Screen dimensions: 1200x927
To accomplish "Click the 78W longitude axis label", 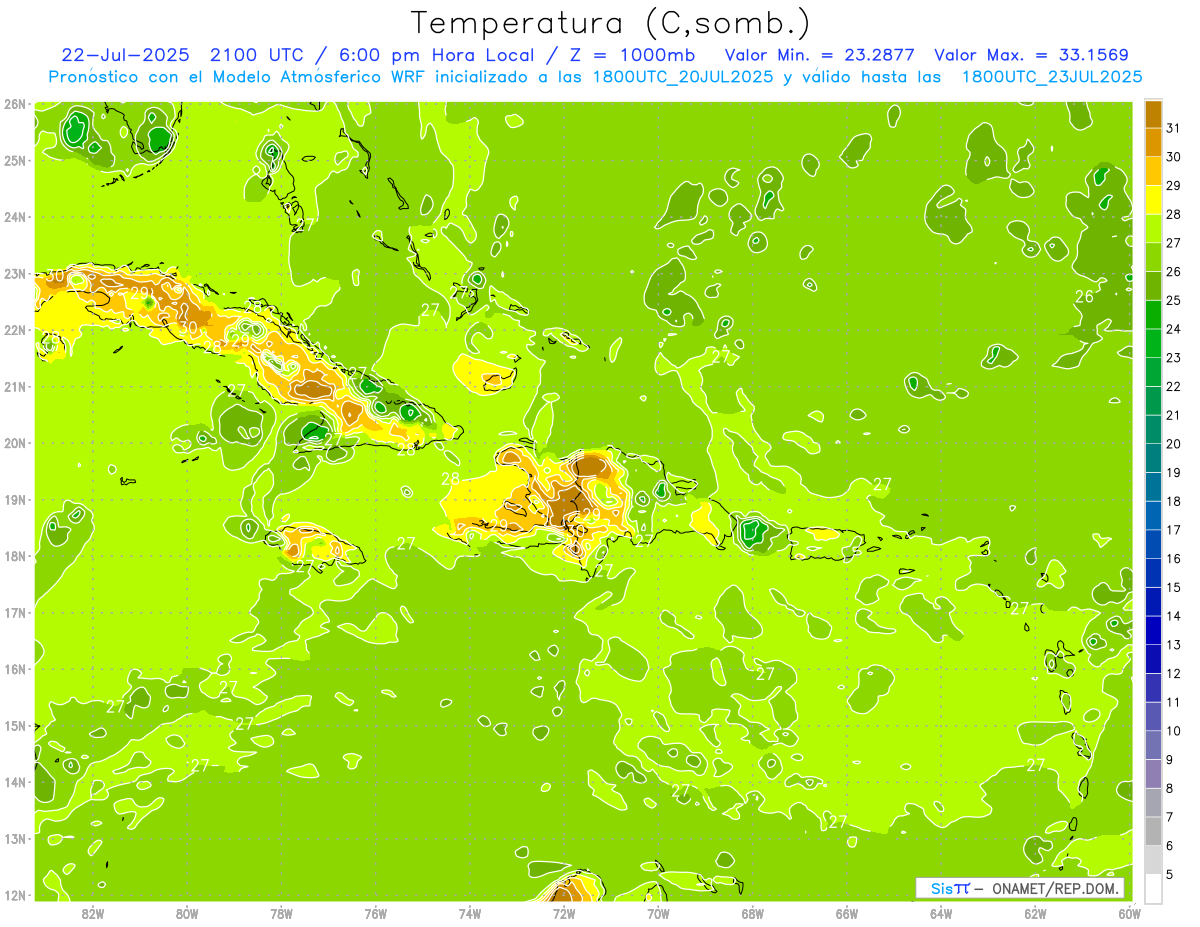I will point(281,913).
